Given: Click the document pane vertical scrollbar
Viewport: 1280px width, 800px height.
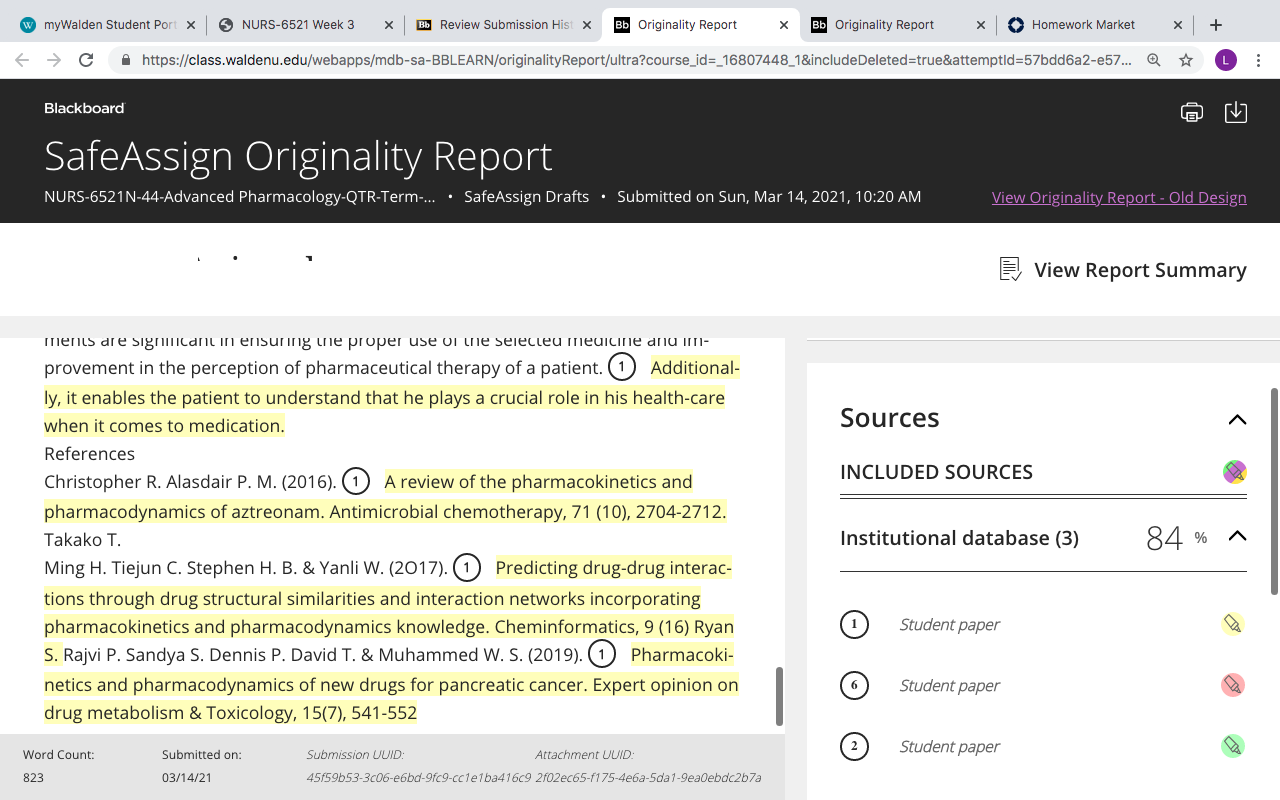Looking at the screenshot, I should [x=779, y=696].
